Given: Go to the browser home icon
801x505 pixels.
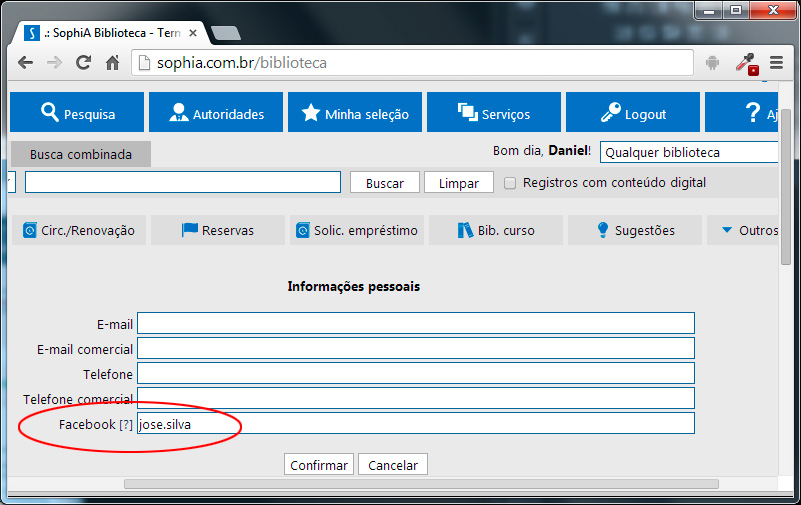Looking at the screenshot, I should [112, 63].
